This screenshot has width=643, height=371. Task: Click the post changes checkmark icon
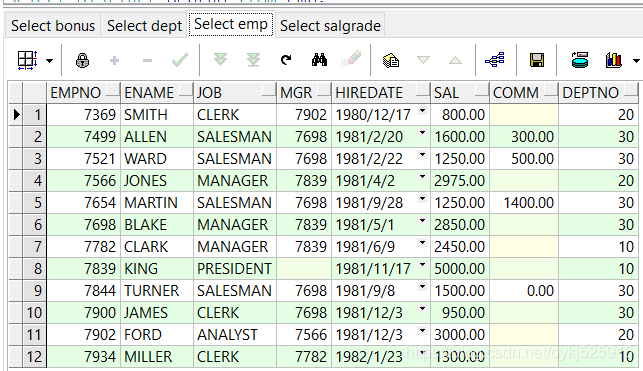click(180, 61)
